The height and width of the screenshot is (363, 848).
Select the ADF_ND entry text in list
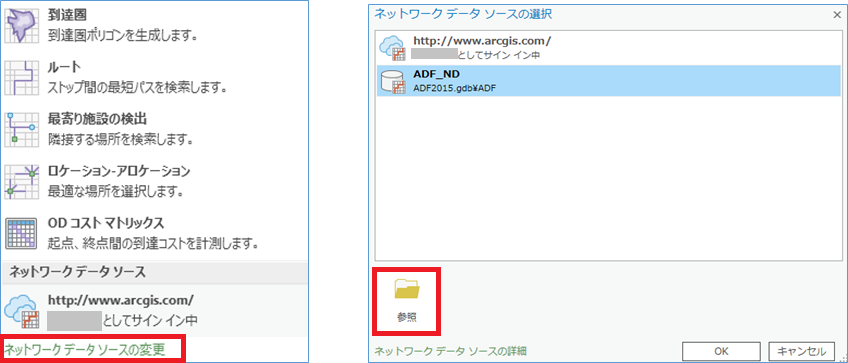(429, 75)
